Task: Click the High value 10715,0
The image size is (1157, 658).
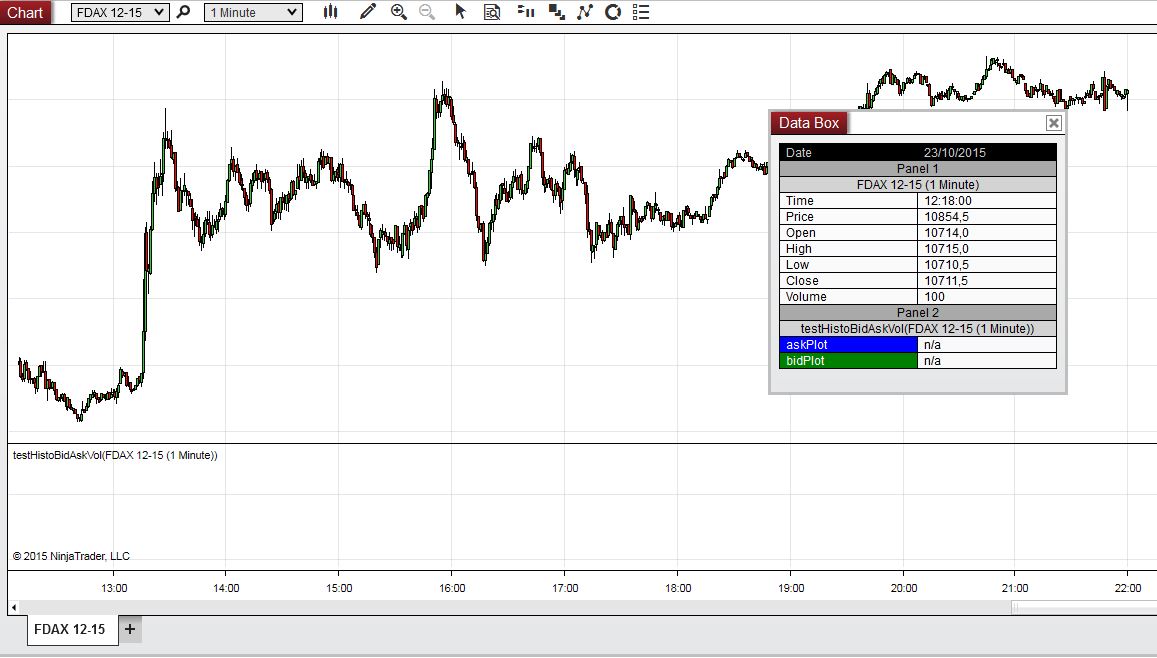Action: (947, 249)
